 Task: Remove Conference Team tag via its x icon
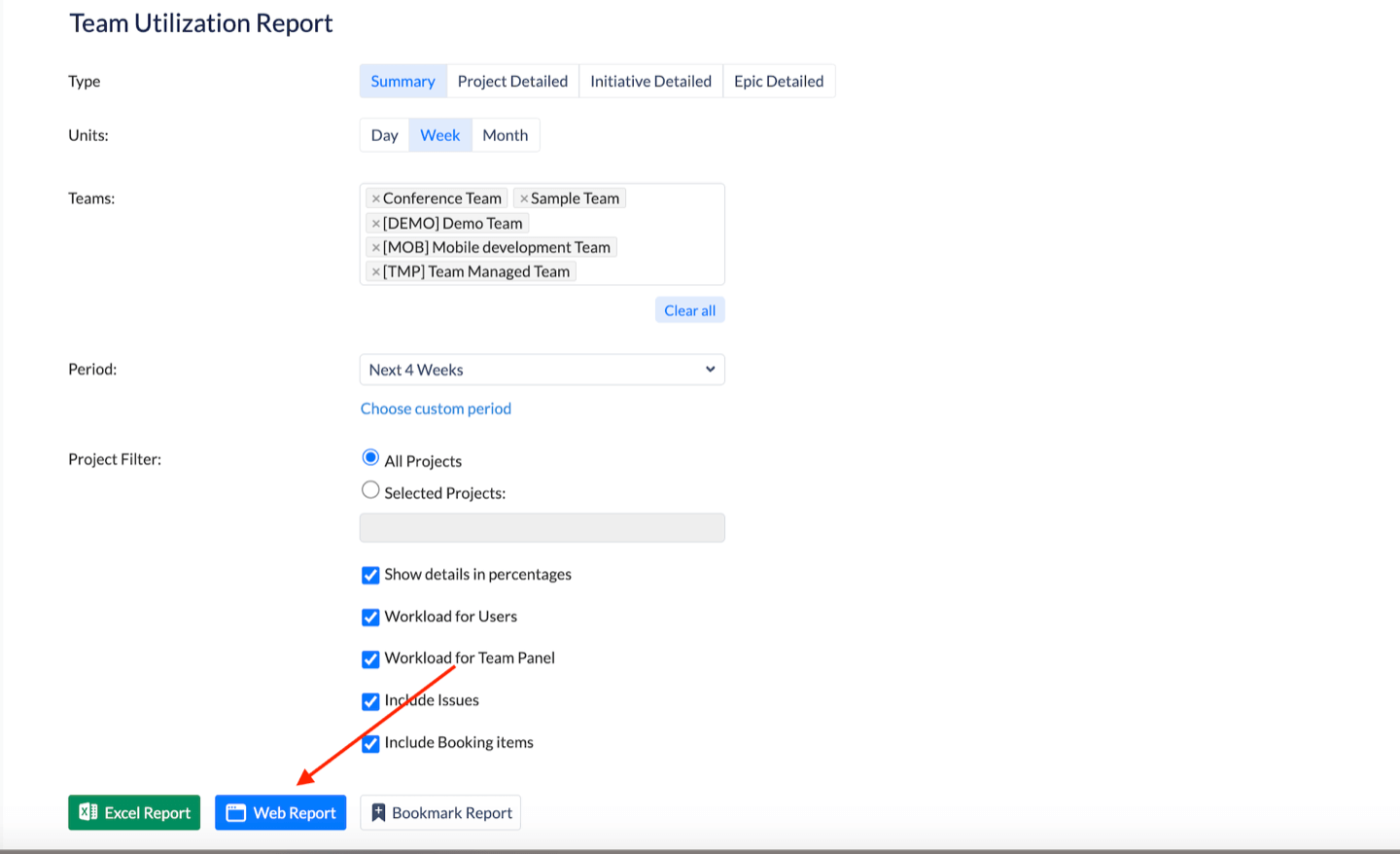click(x=375, y=198)
